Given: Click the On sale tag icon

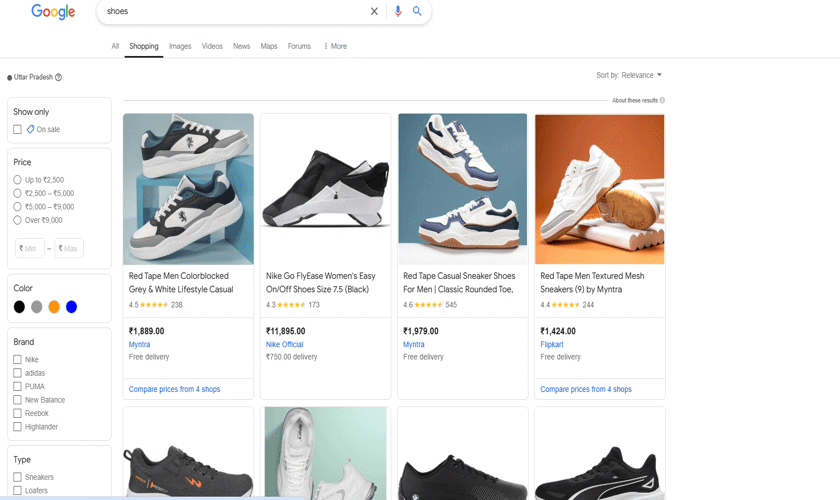Looking at the screenshot, I should (31, 129).
